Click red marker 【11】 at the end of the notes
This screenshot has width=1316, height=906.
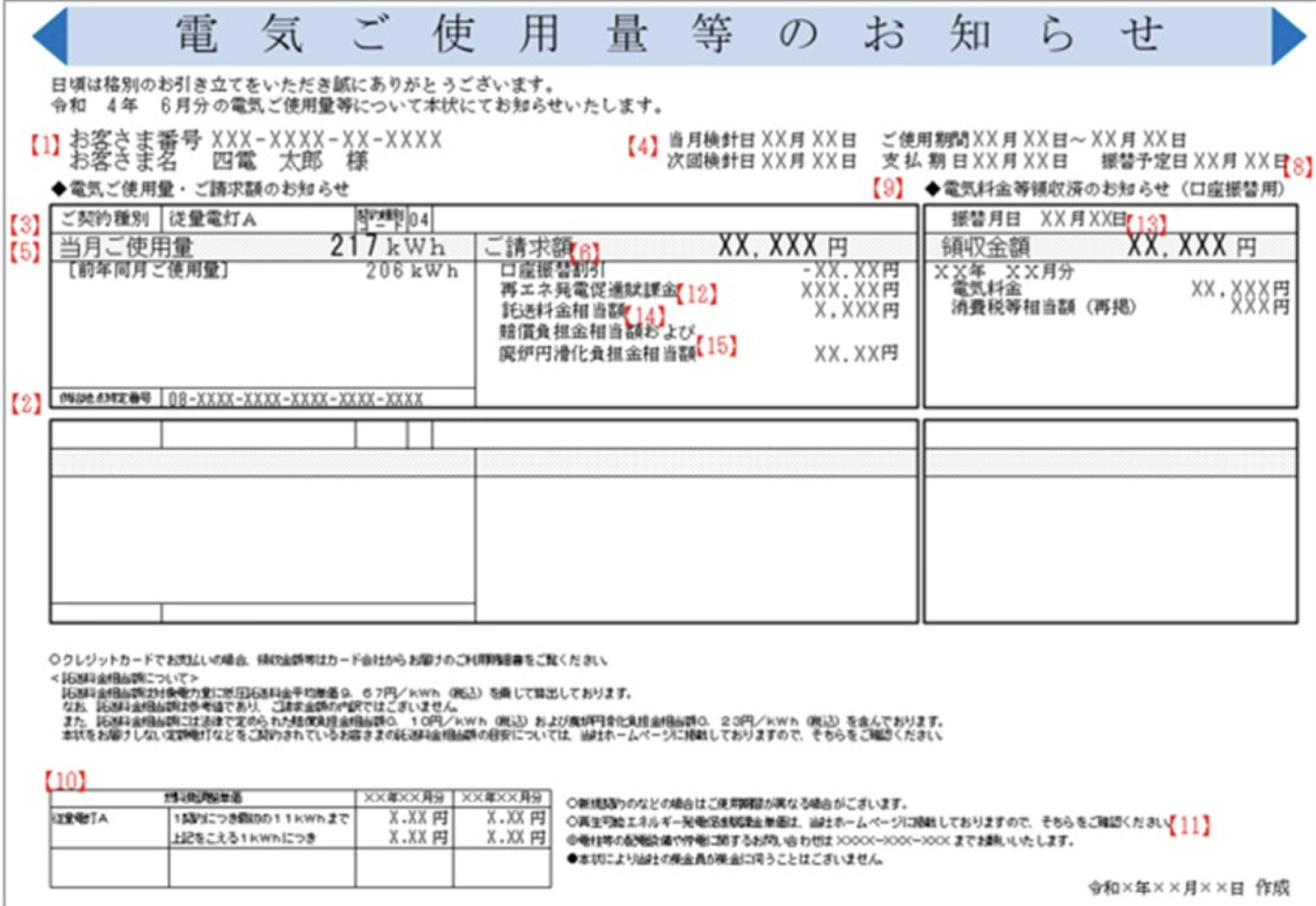click(1189, 825)
